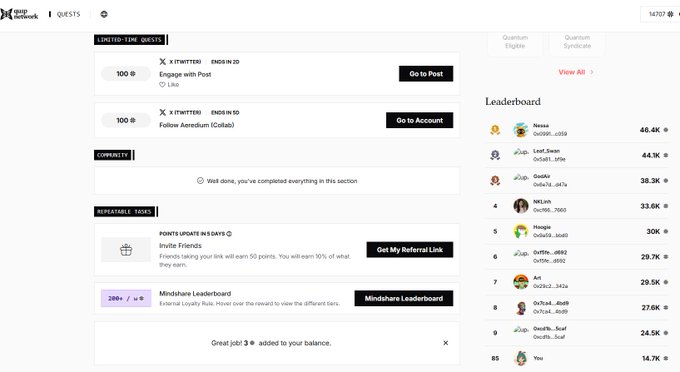Click the 14.7K score next to You
This screenshot has width=680, height=372.
tap(651, 358)
